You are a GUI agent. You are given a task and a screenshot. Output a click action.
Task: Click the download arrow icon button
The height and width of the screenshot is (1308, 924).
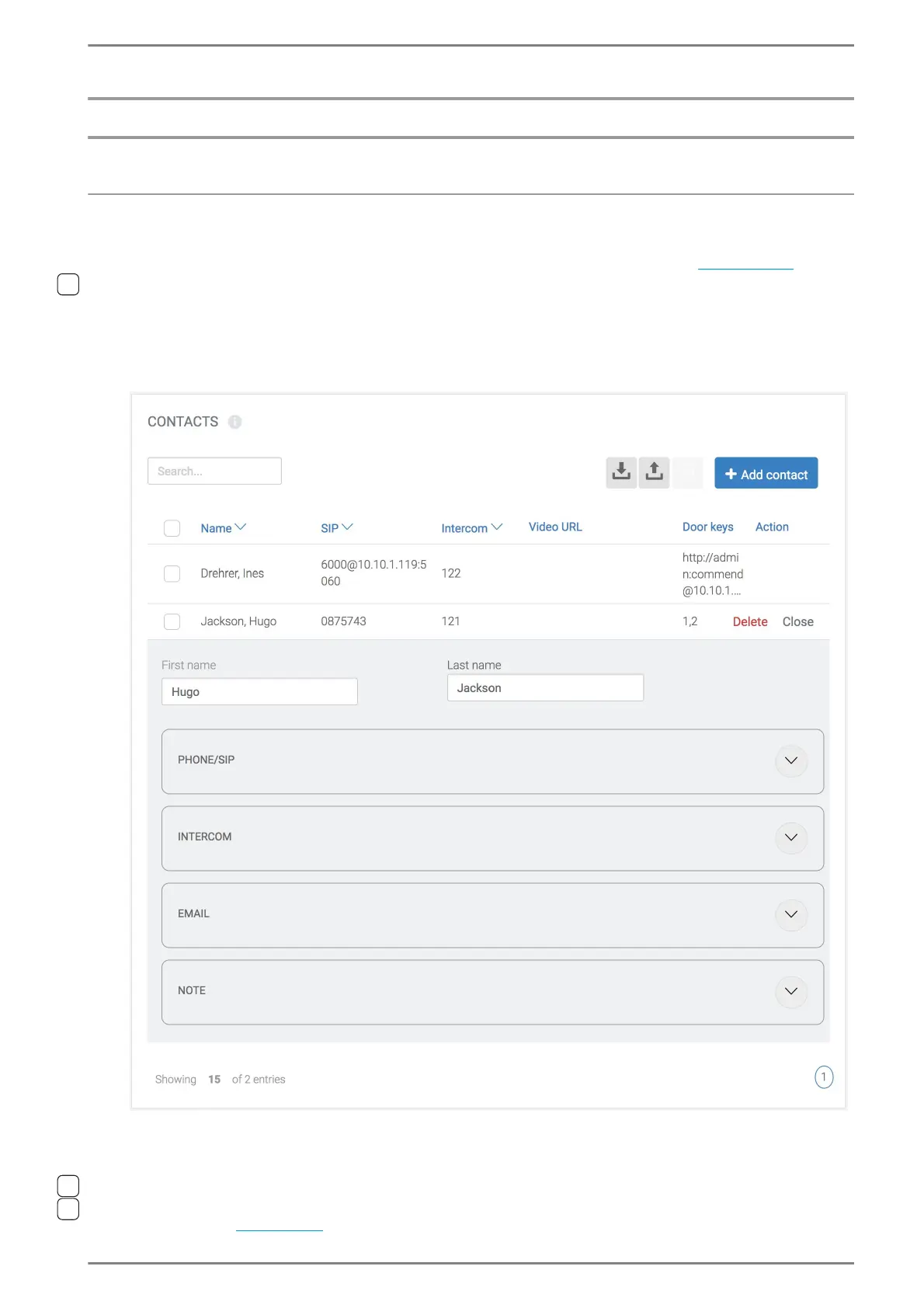621,472
